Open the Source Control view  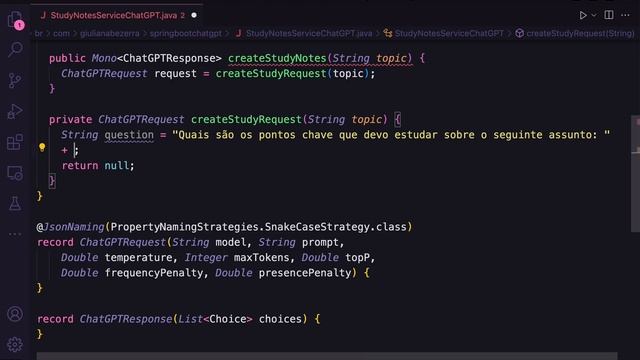pos(15,80)
